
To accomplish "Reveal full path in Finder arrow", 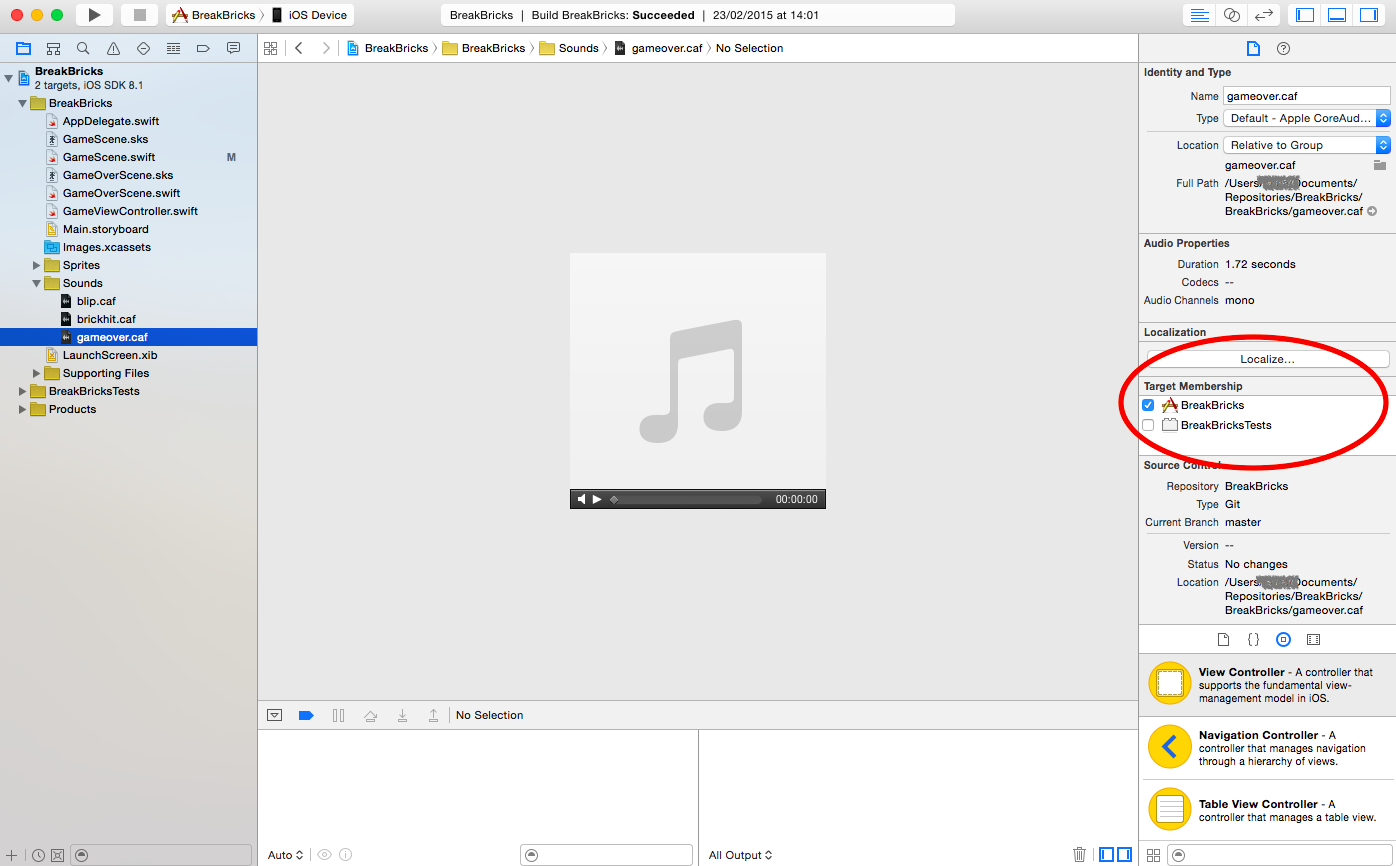I will tap(1372, 211).
